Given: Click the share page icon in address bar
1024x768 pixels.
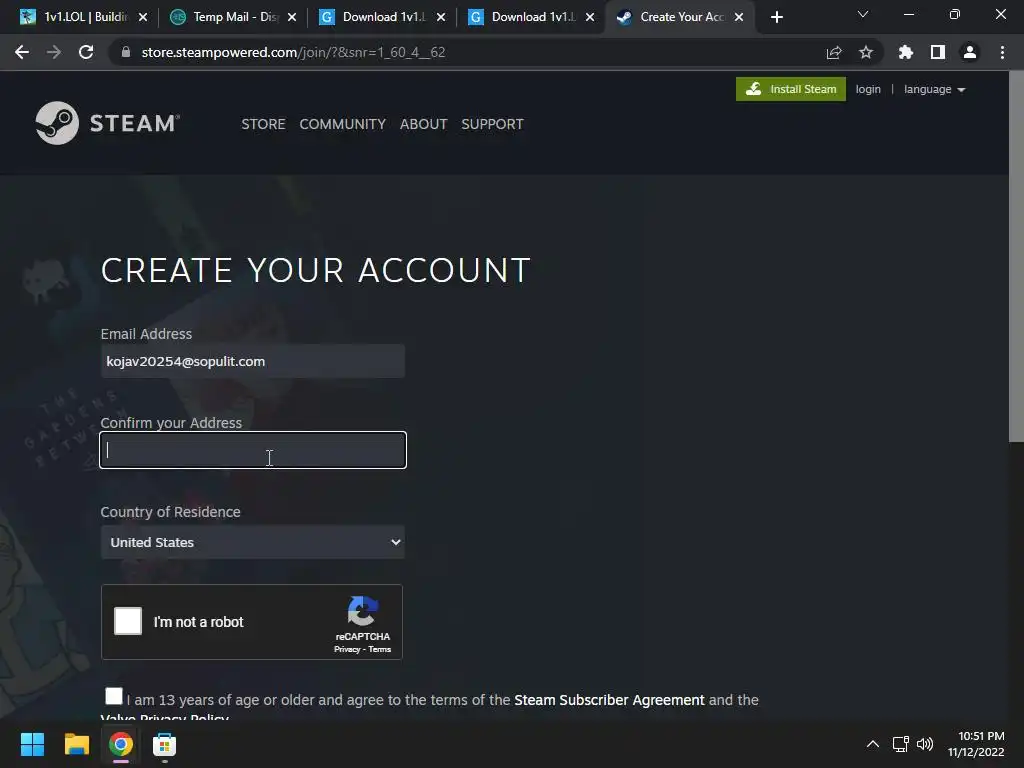Looking at the screenshot, I should coord(834,52).
